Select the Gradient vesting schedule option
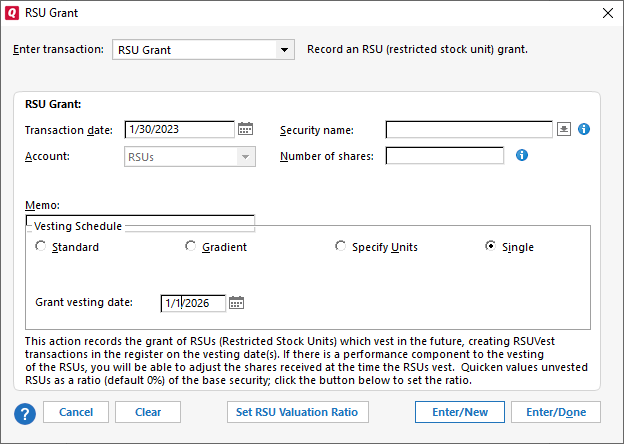 (x=191, y=247)
